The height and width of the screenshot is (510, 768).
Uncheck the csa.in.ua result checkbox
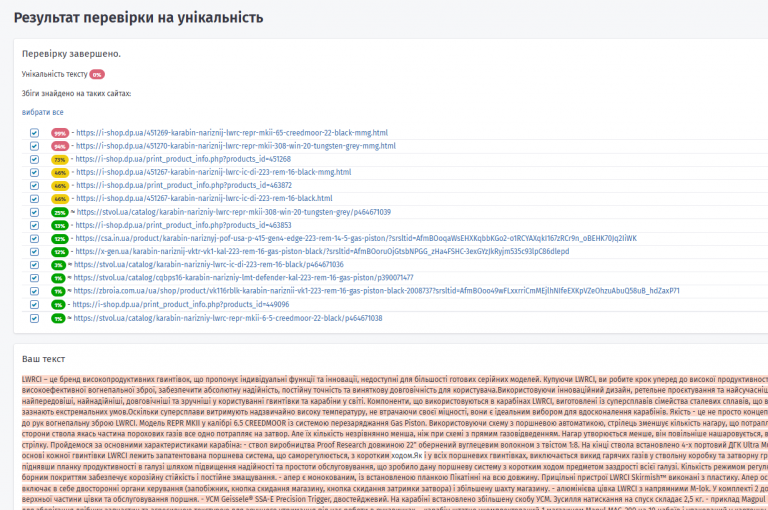(34, 239)
